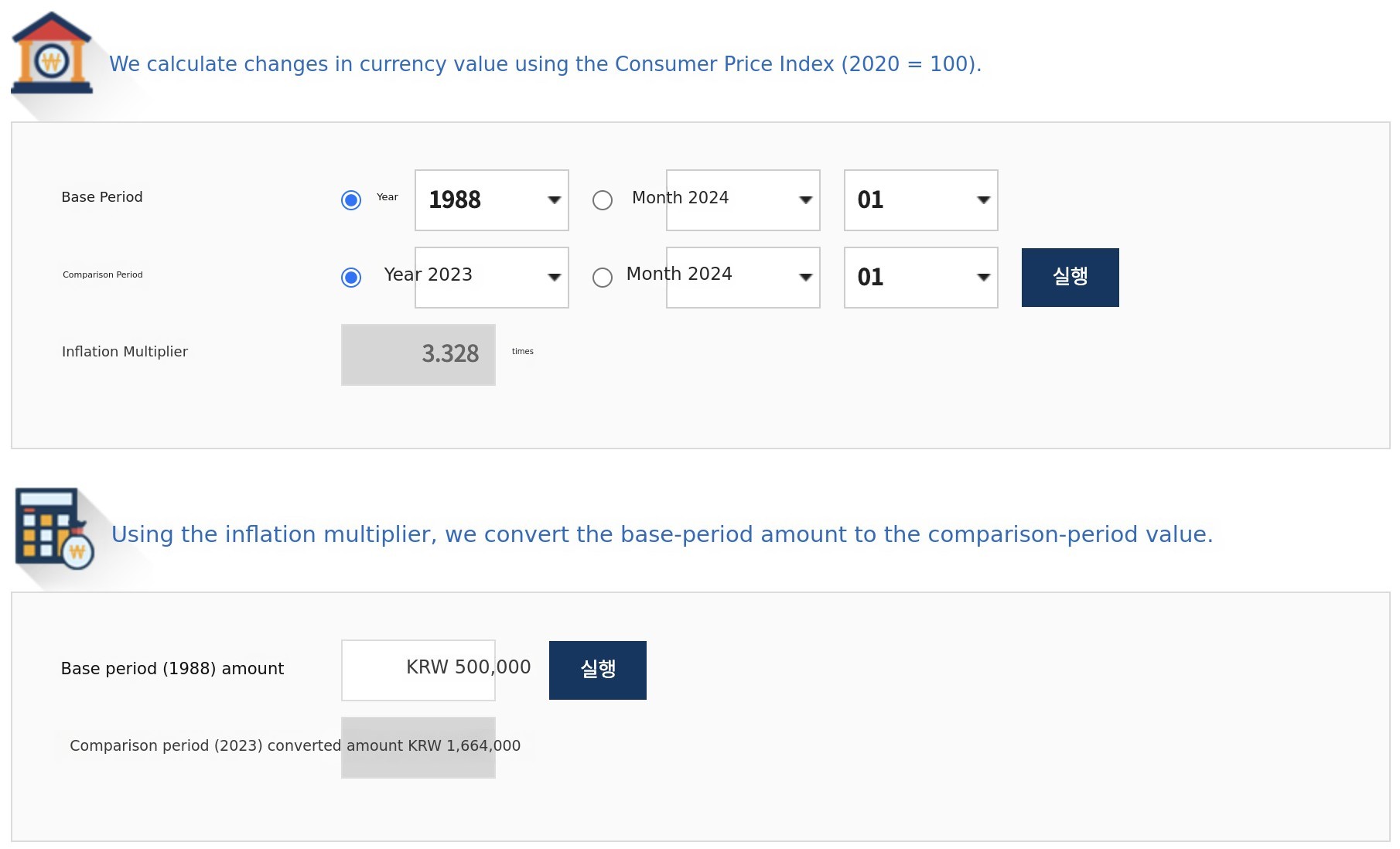Viewport: 1400px width, 849px height.
Task: Click the inflation multiplier conversion heading text
Action: 661,534
